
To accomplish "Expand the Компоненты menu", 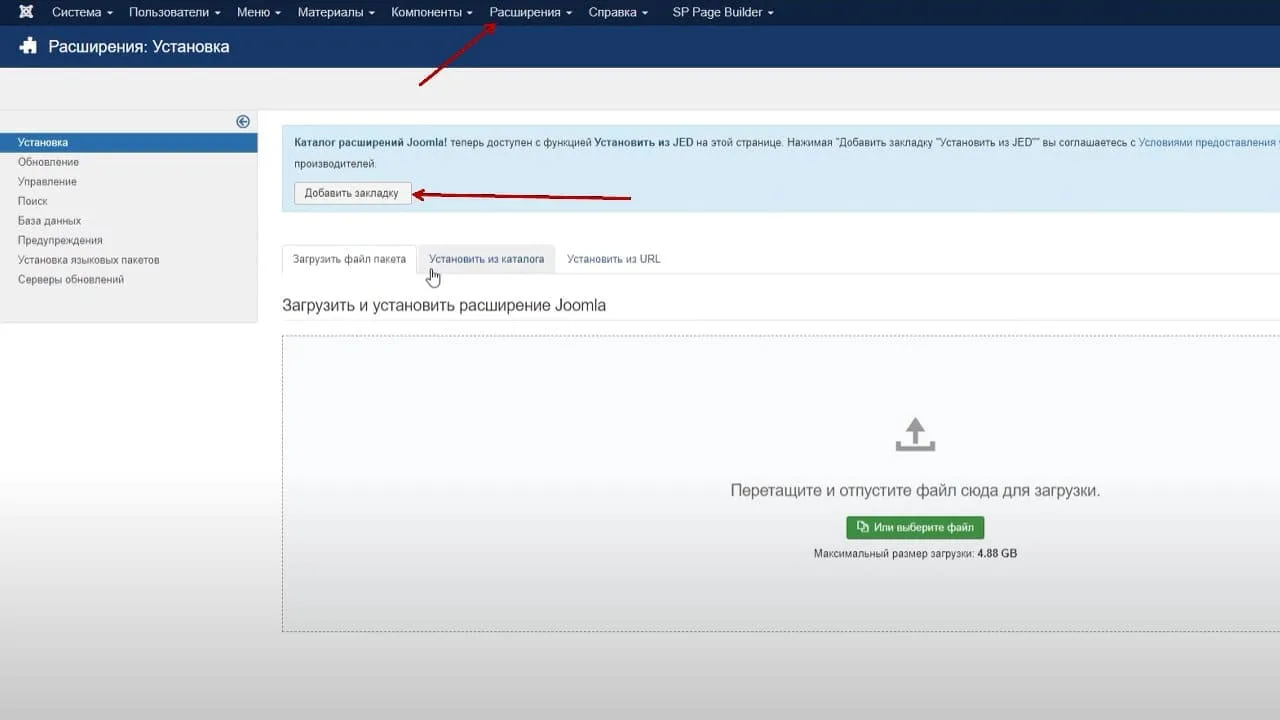I will click(432, 12).
